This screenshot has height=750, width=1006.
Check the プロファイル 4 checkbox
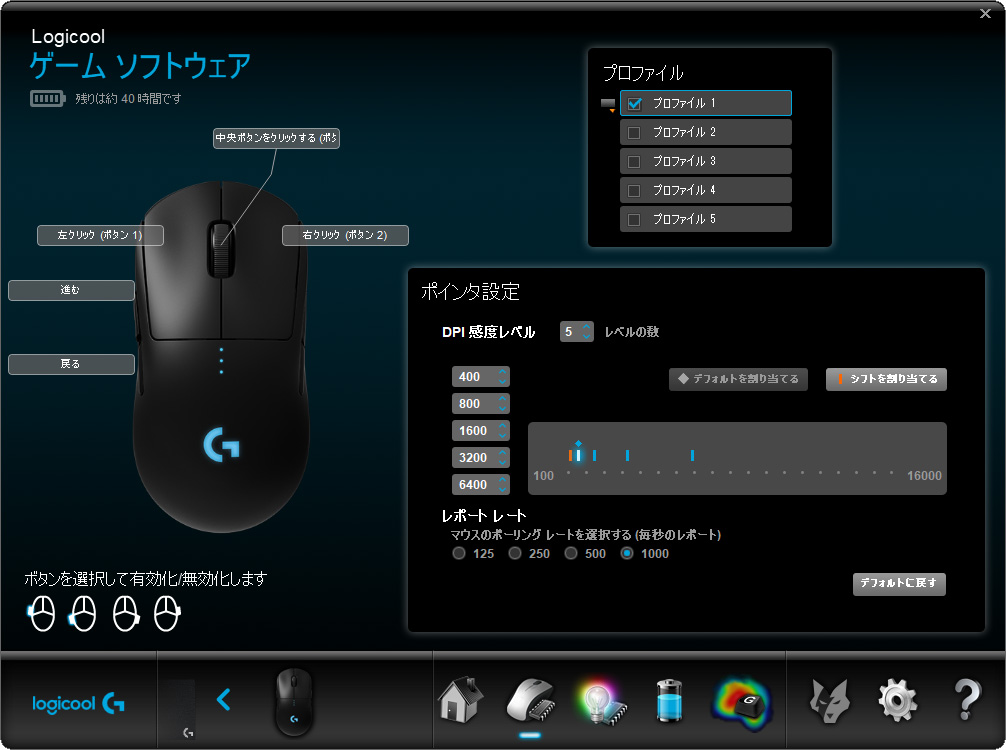634,191
